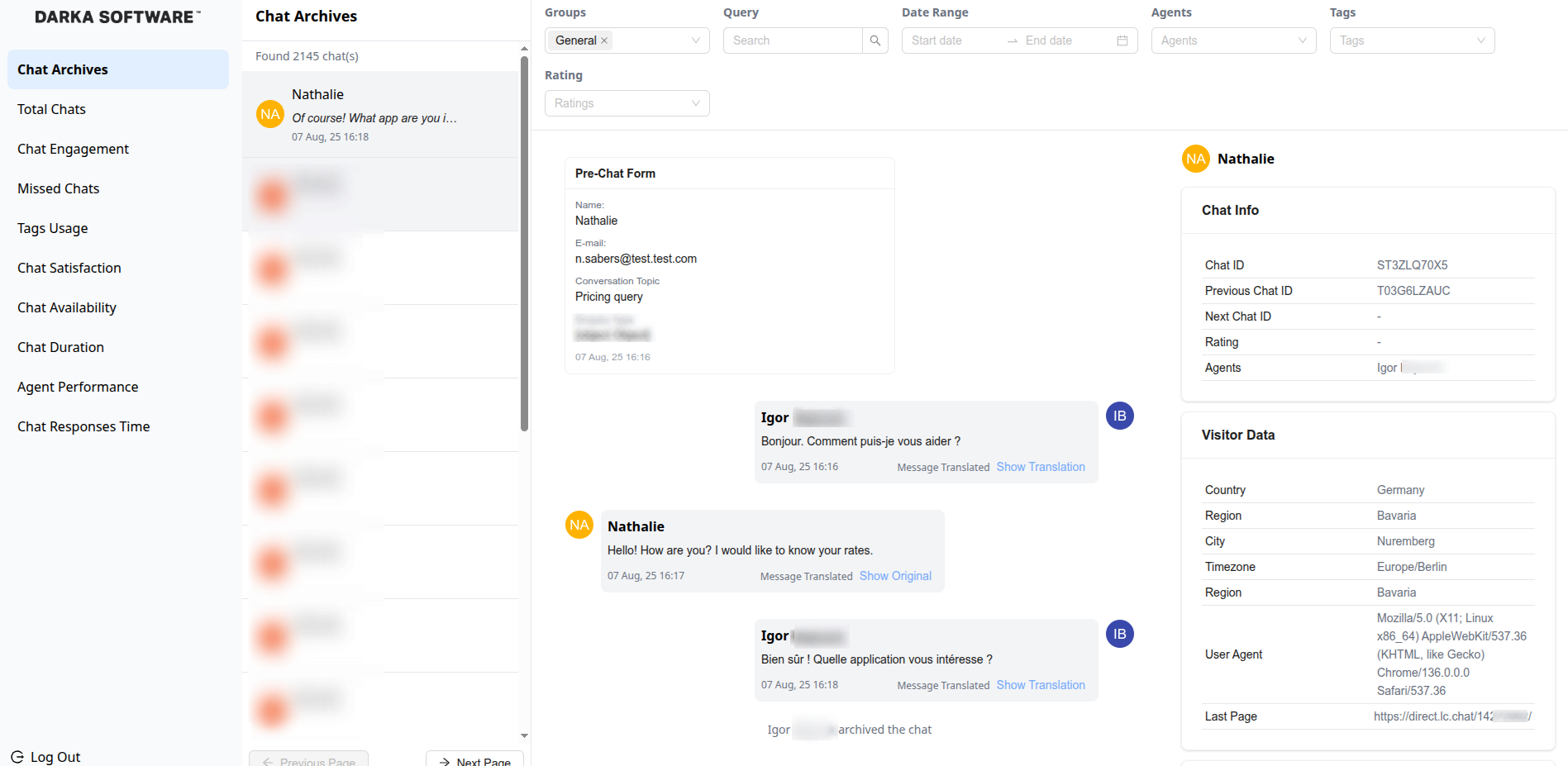Click the first Igor IB avatar in conversation
This screenshot has height=766, width=1568.
(1119, 416)
